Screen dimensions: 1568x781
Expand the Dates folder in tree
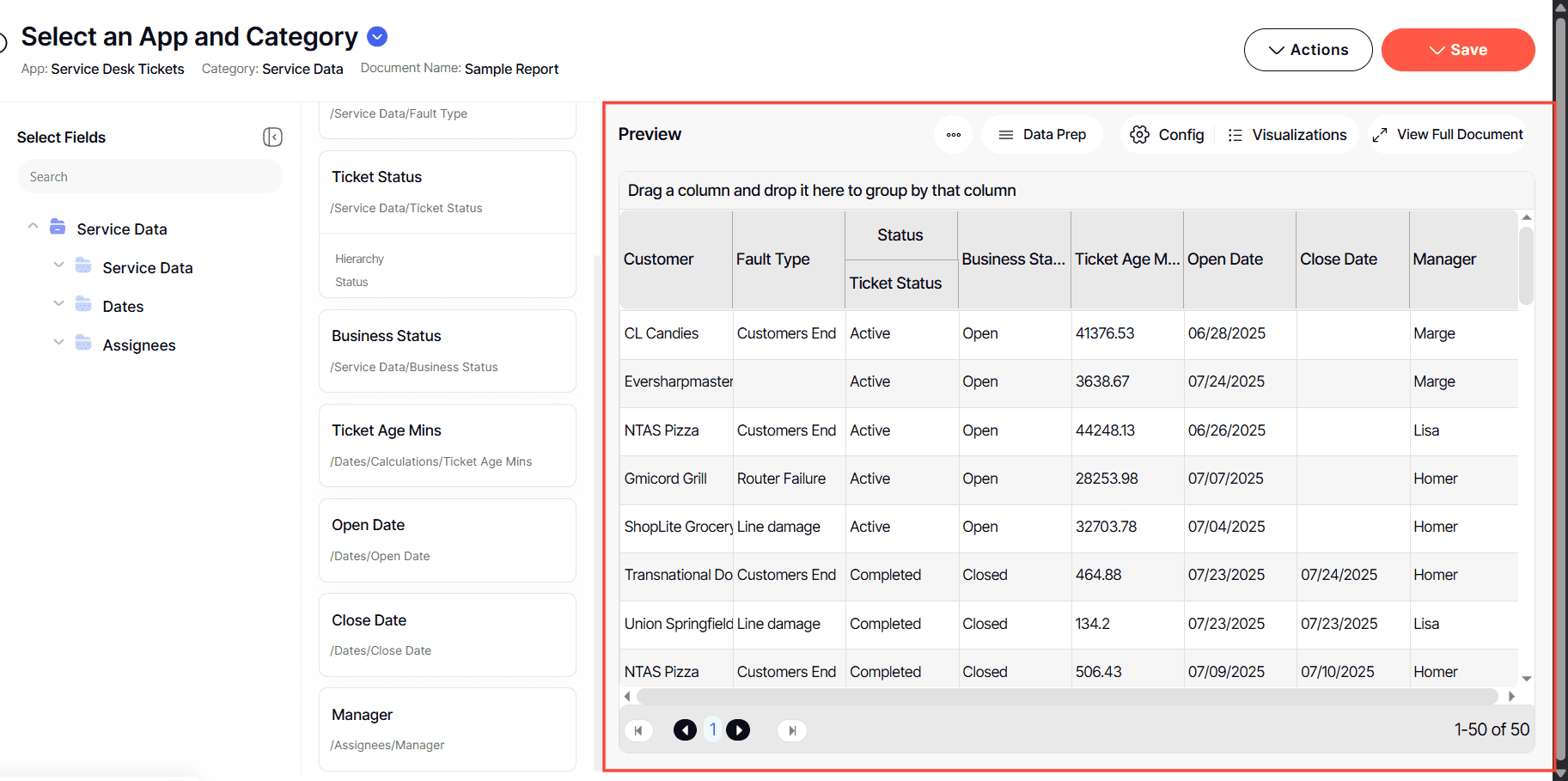pyautogui.click(x=58, y=303)
